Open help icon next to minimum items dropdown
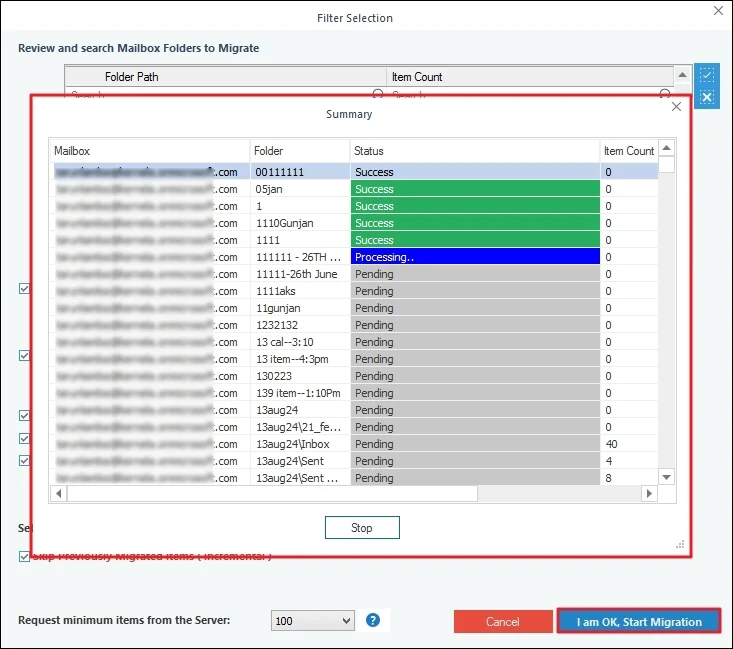Image resolution: width=733 pixels, height=649 pixels. pyautogui.click(x=373, y=620)
